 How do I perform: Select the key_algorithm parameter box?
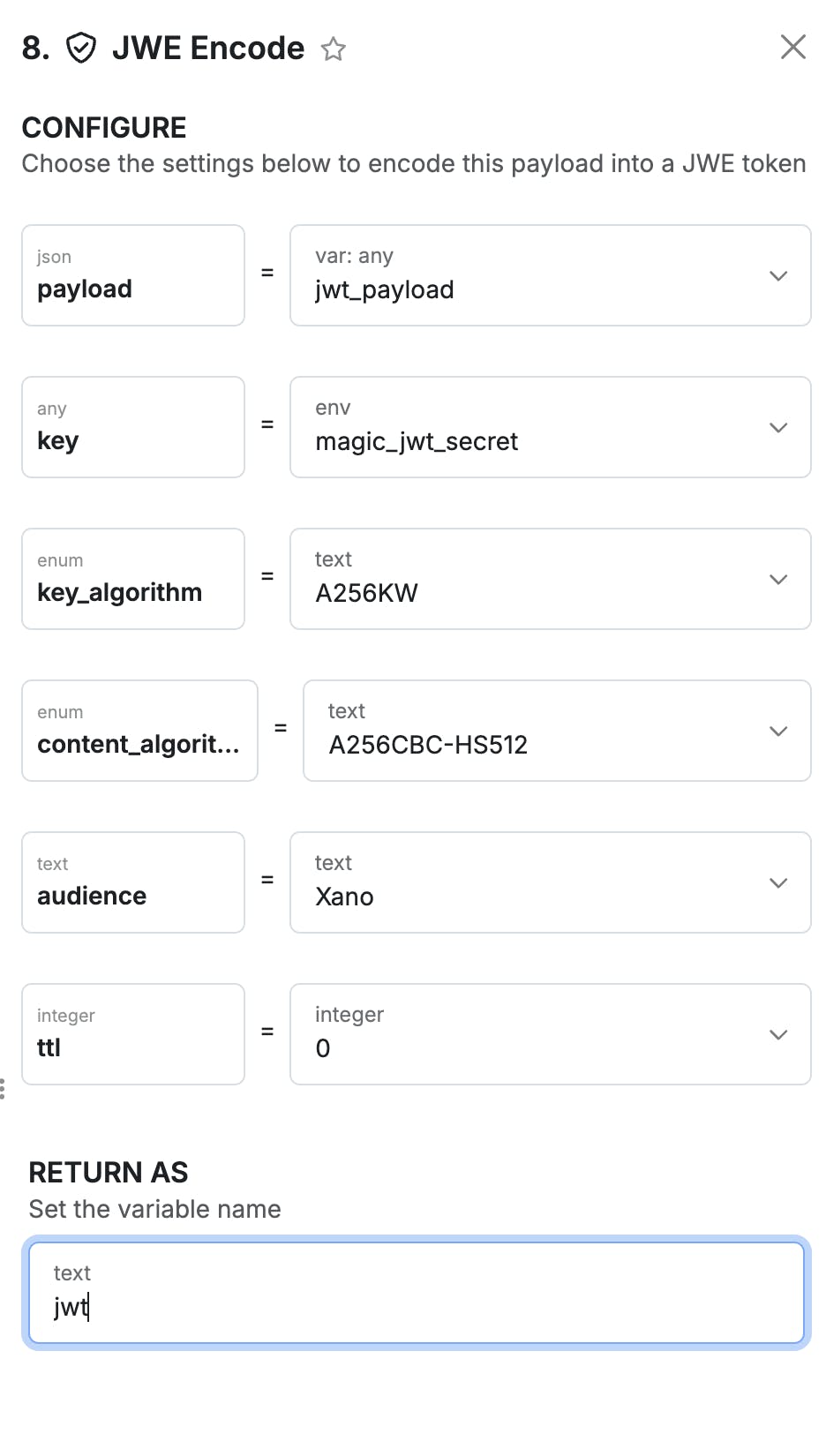click(133, 579)
